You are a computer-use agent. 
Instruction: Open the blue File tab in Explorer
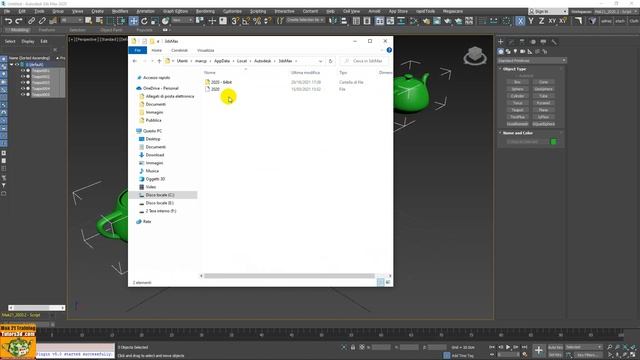138,50
